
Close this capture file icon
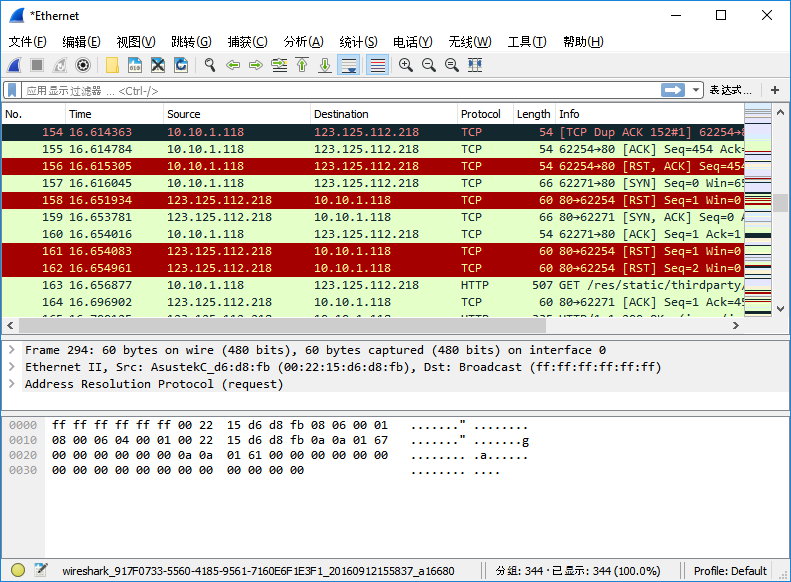[x=158, y=65]
